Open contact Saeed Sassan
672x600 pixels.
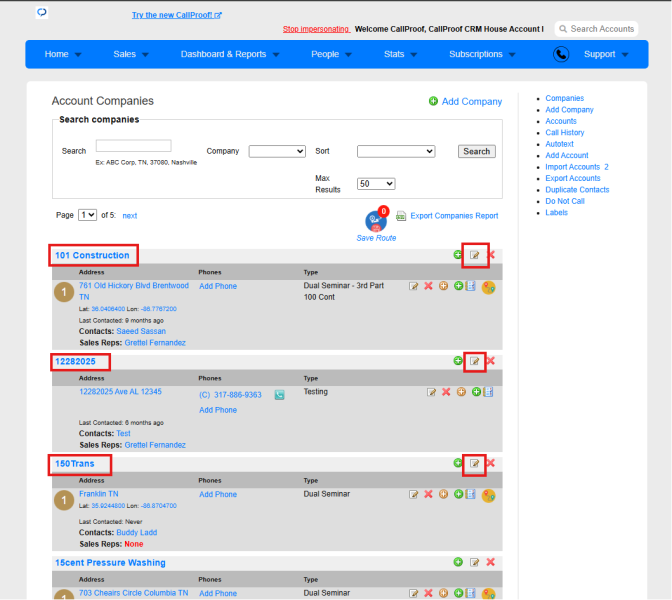pyautogui.click(x=141, y=331)
